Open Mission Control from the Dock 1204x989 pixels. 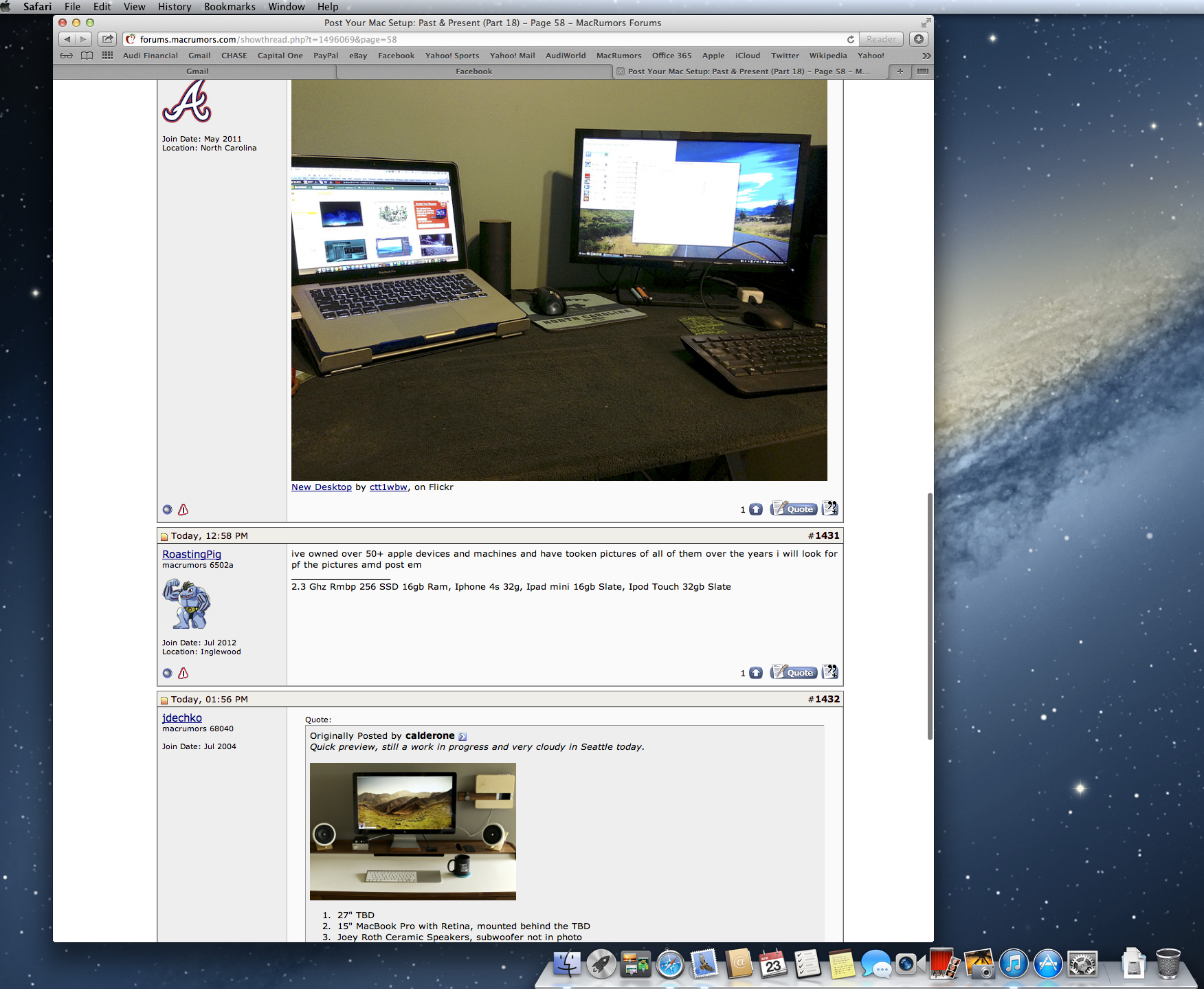click(x=636, y=964)
